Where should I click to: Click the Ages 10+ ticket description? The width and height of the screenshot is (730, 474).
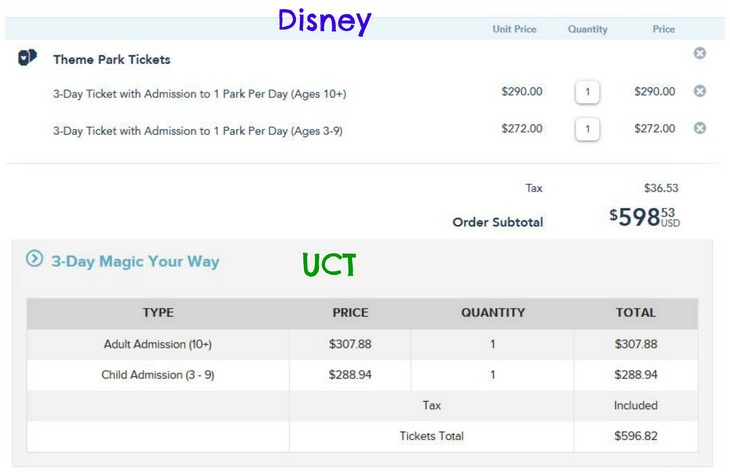tap(200, 94)
